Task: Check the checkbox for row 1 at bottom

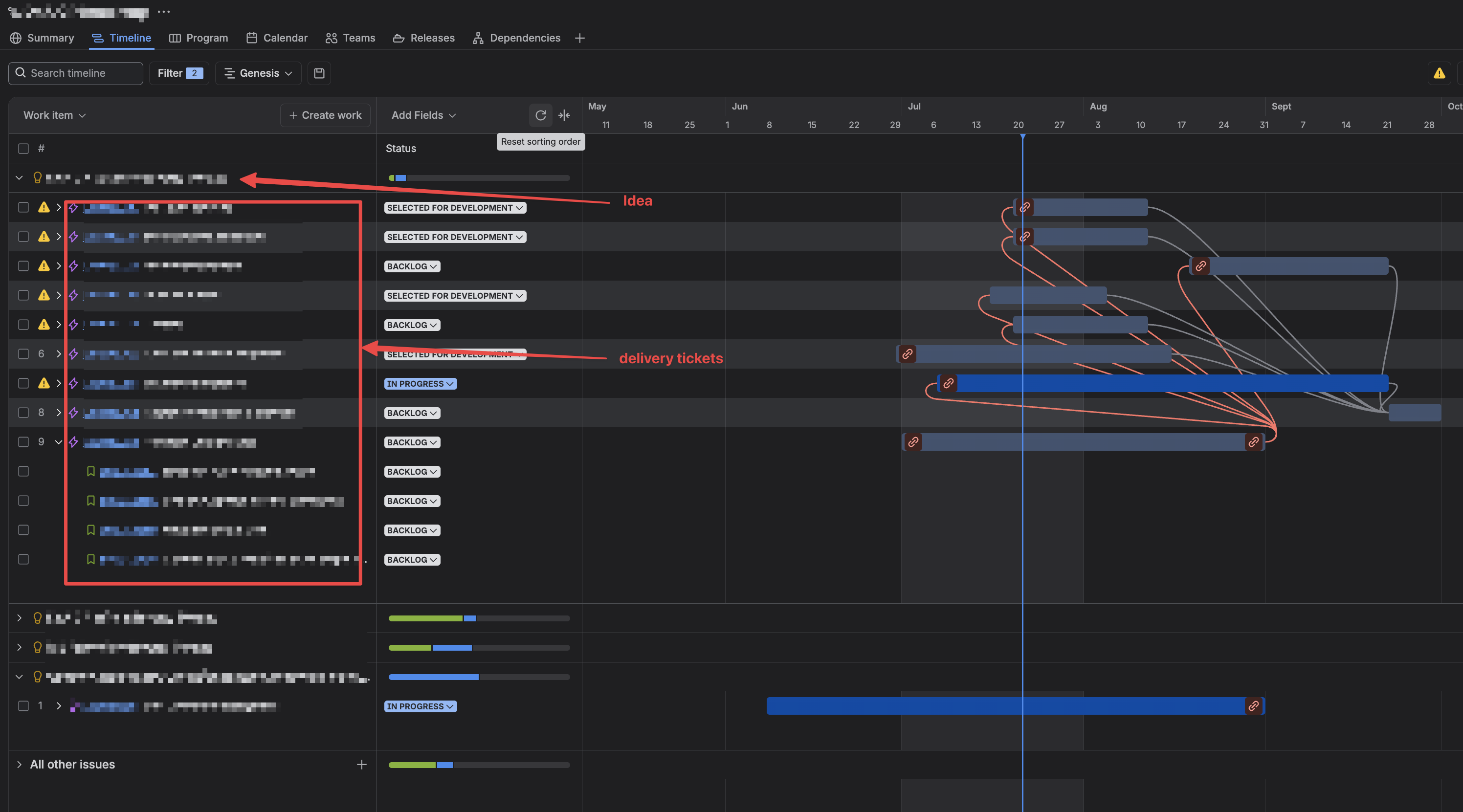Action: [23, 706]
